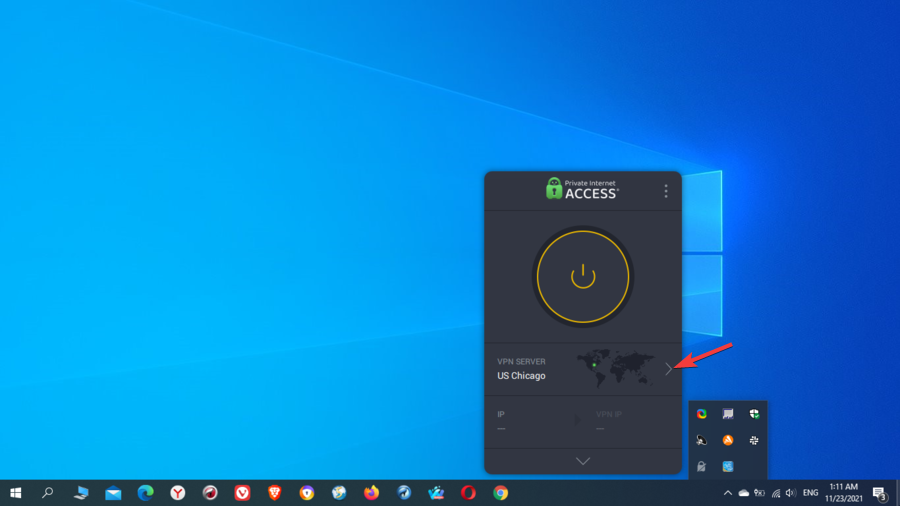Expand the PIA panel using the bottom chevron
Image resolution: width=900 pixels, height=506 pixels.
pyautogui.click(x=583, y=461)
